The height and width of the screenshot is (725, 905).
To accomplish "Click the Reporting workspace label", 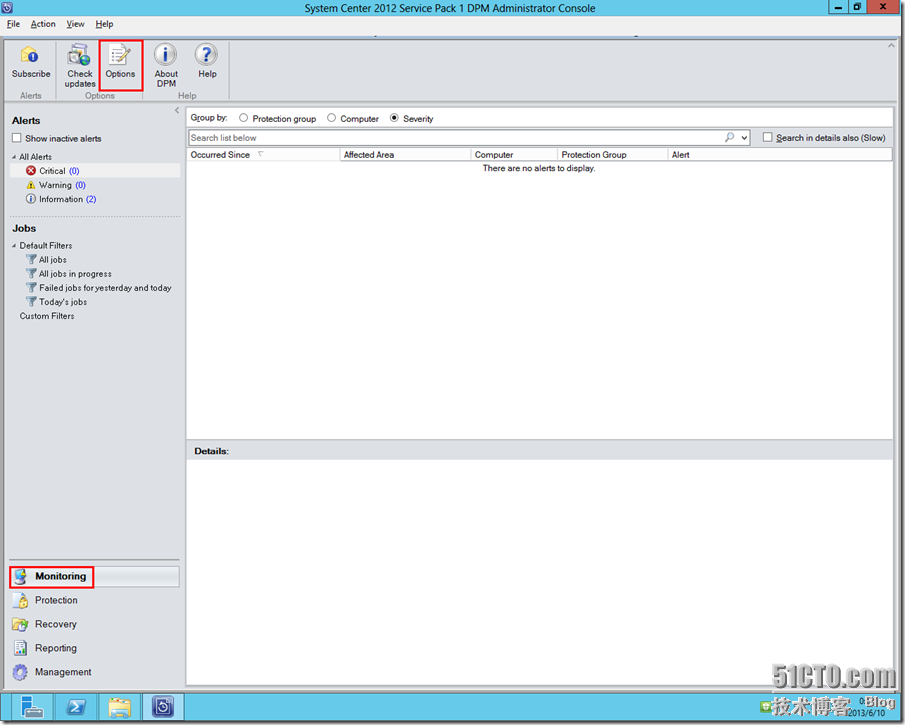I will (55, 648).
